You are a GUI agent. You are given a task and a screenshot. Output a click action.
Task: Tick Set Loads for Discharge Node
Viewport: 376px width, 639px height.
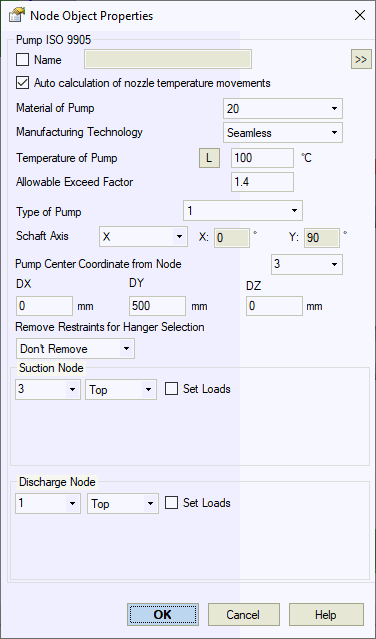click(x=172, y=503)
